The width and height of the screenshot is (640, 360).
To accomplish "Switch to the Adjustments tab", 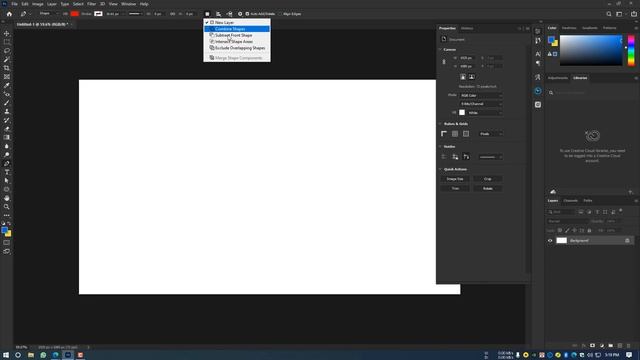I will tap(558, 78).
